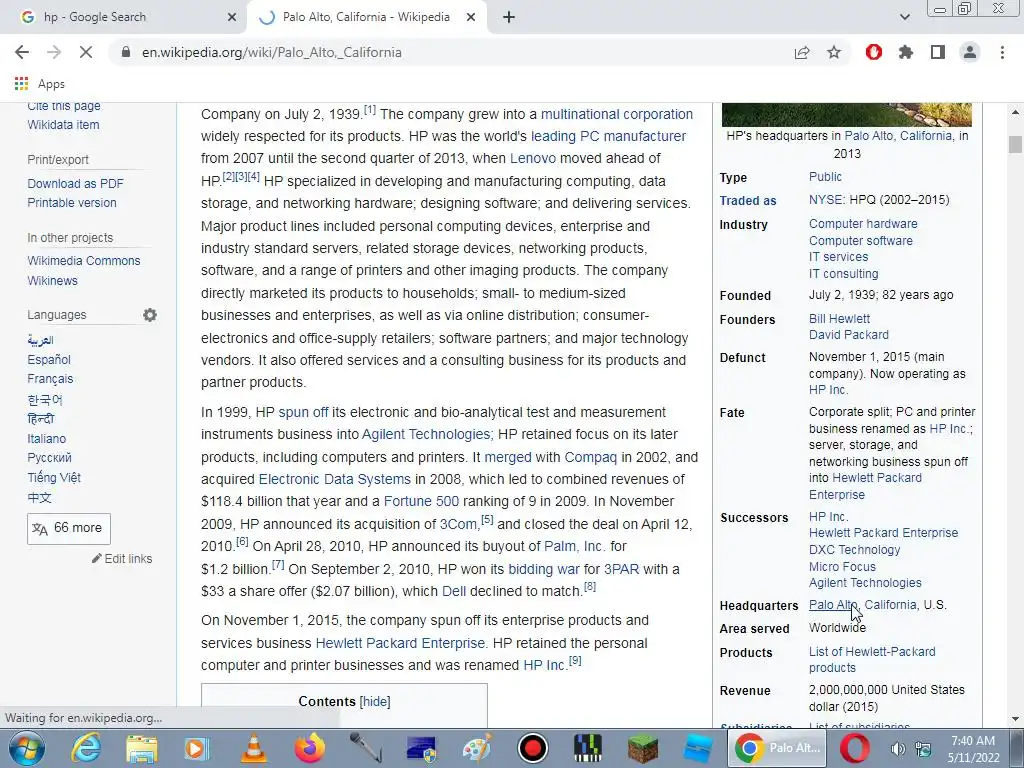Open Printable version link

pyautogui.click(x=72, y=202)
